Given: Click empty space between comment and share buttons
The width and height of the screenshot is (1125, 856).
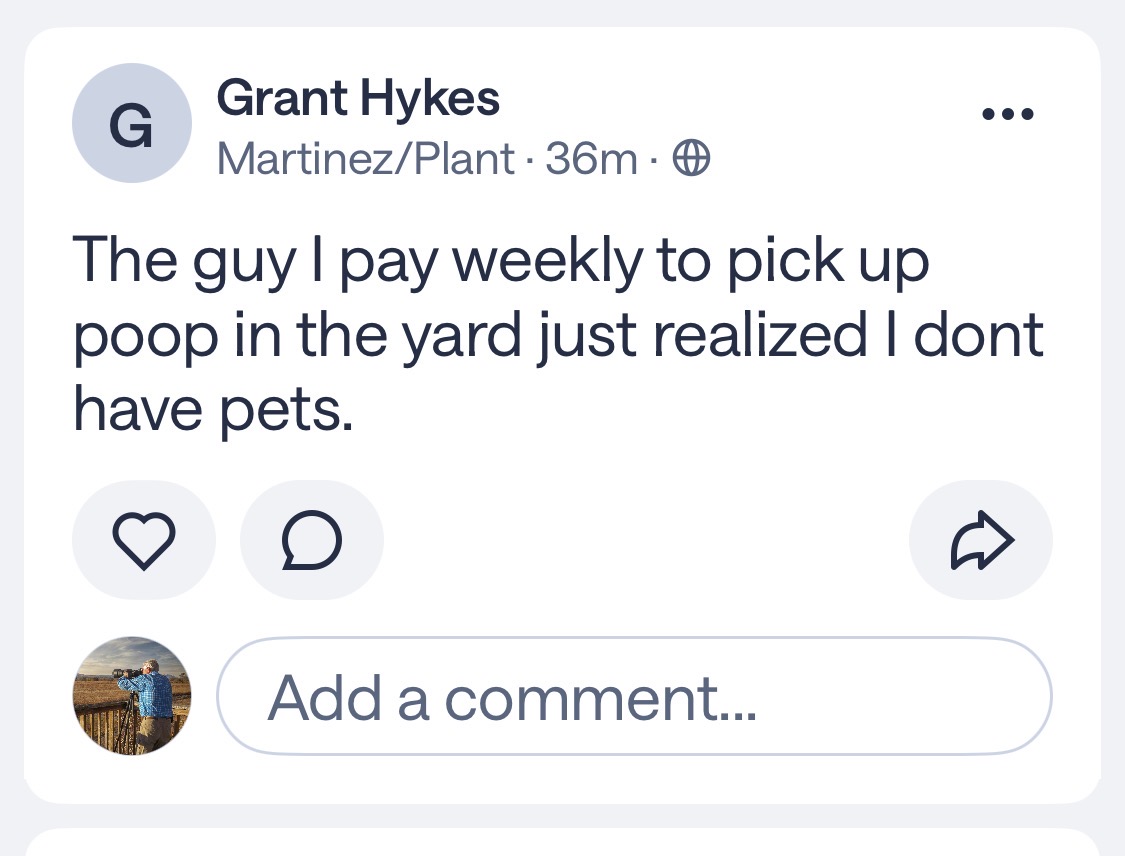Looking at the screenshot, I should [x=645, y=540].
